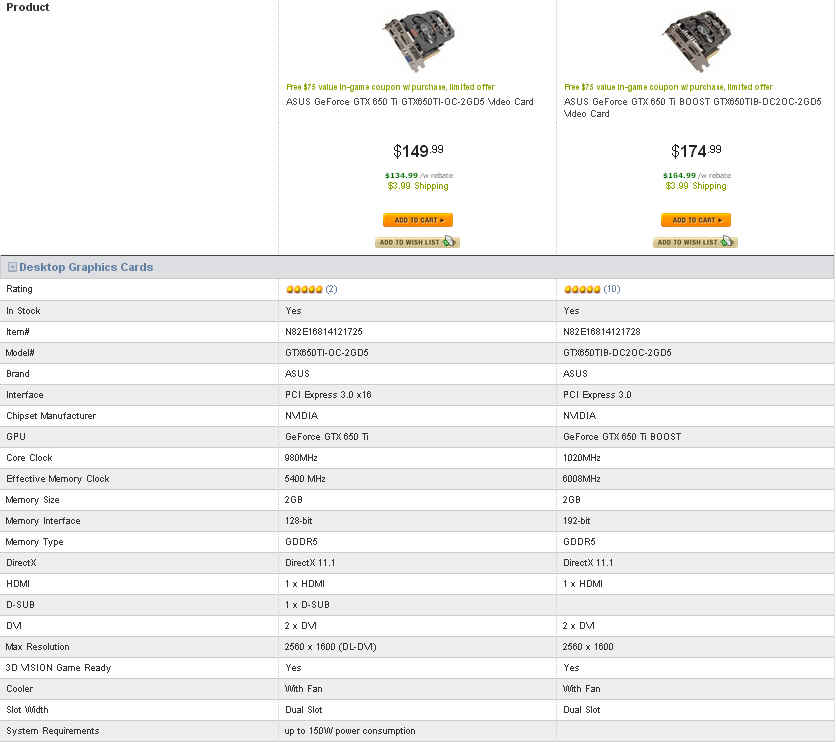This screenshot has width=836, height=742.
Task: Click the $174.99 price
Action: pos(695,151)
